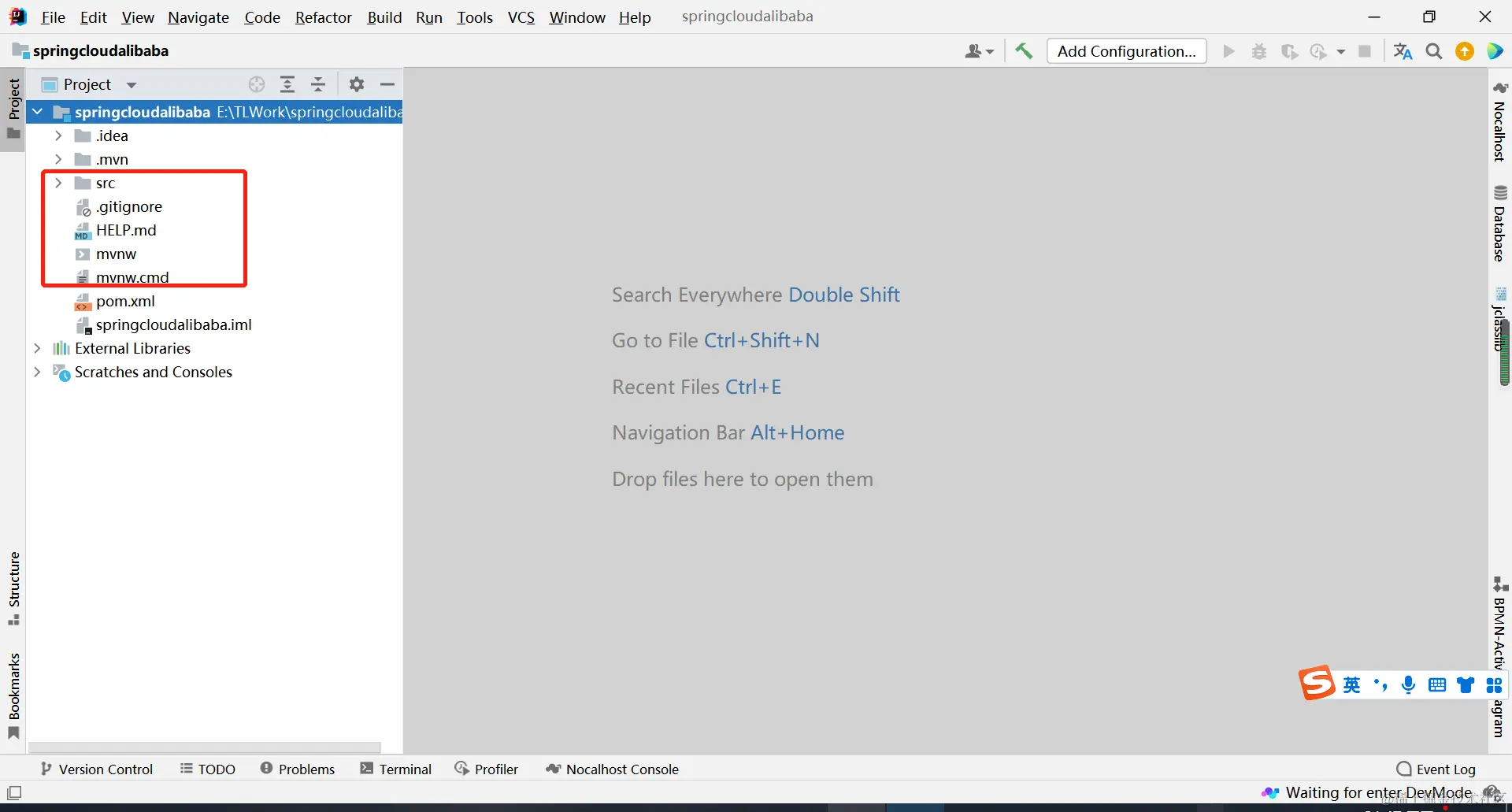Expand the .idea folder

click(x=58, y=135)
